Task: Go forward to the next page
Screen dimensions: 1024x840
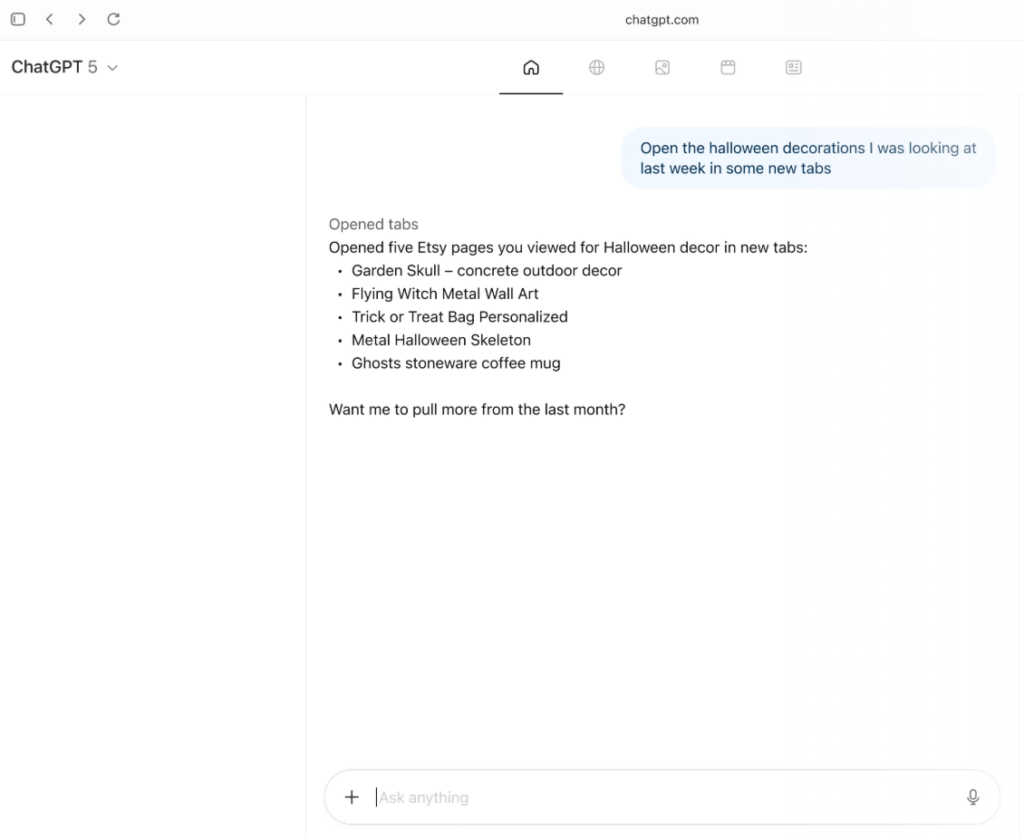Action: click(81, 19)
